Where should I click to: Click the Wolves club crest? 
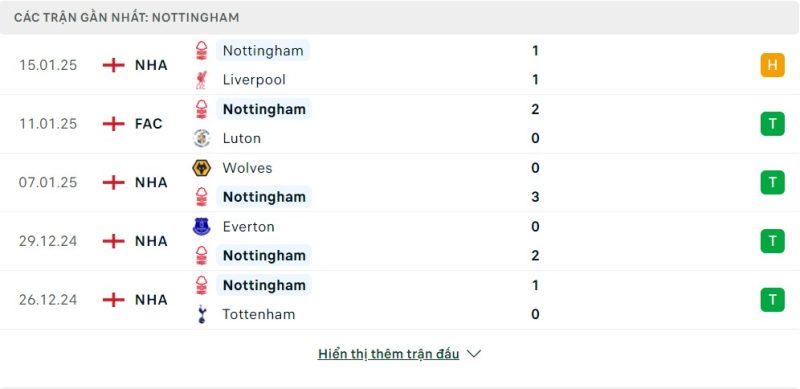coord(202,168)
